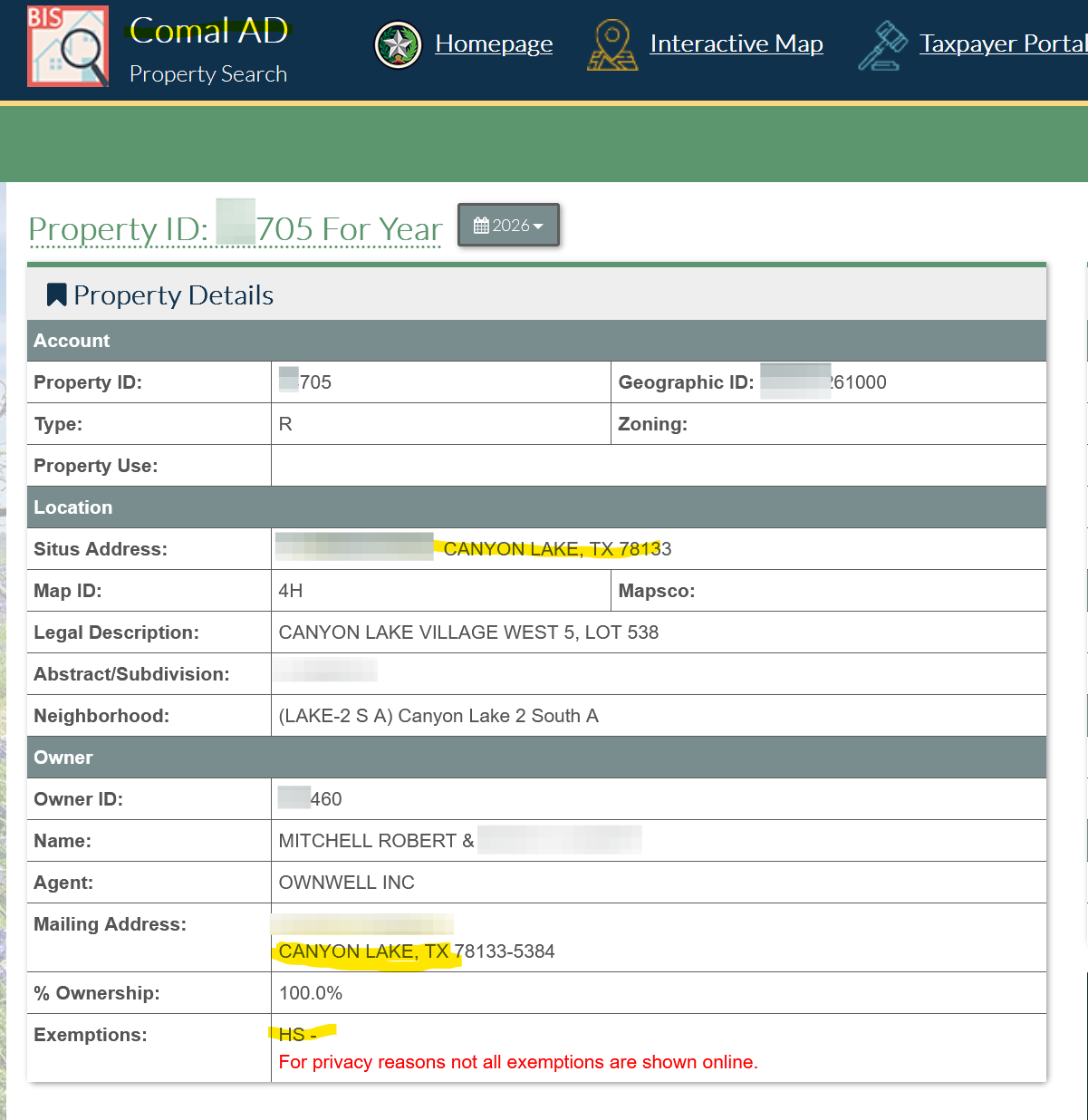Screen dimensions: 1088x1120
Task: Click the Owner section header
Action: 536,758
